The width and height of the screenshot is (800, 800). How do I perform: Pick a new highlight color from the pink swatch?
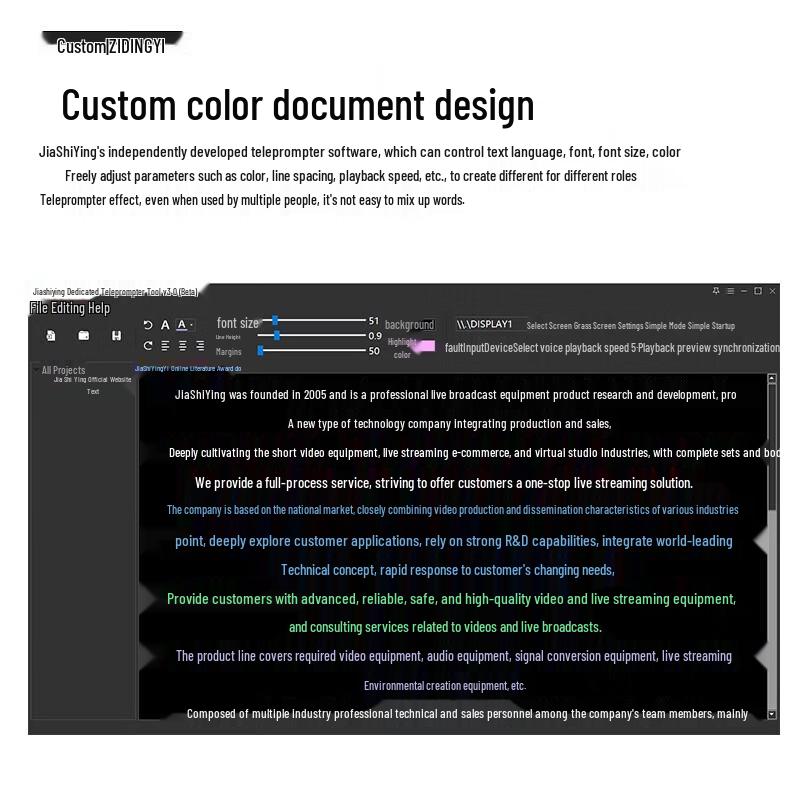point(424,346)
